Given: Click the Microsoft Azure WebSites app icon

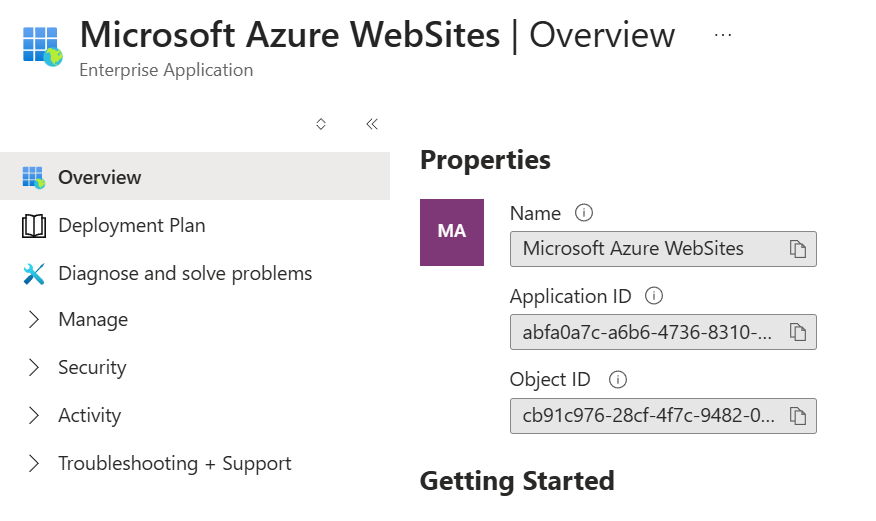Looking at the screenshot, I should (42, 46).
